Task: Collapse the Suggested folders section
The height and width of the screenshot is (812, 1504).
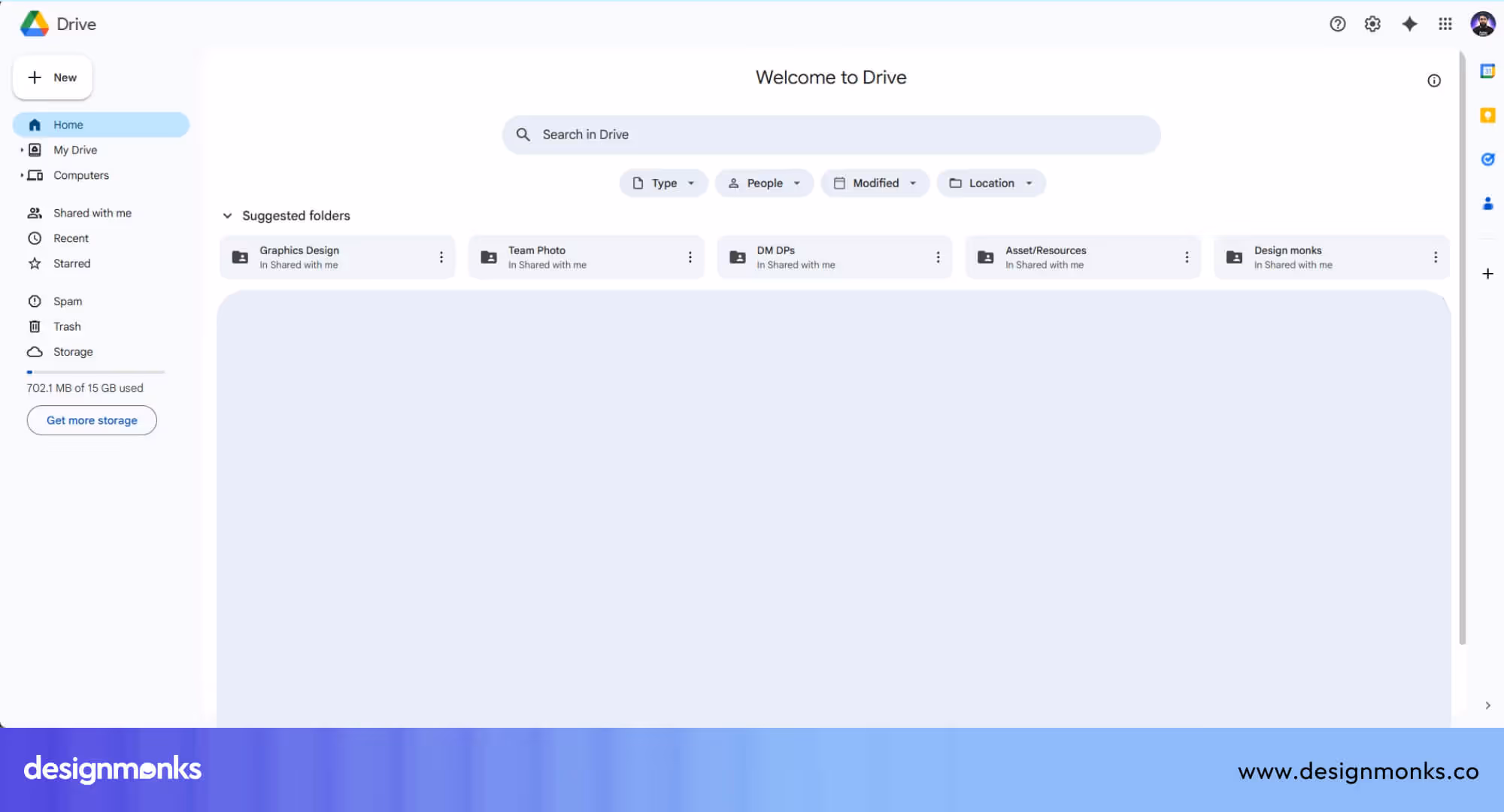Action: 227,216
